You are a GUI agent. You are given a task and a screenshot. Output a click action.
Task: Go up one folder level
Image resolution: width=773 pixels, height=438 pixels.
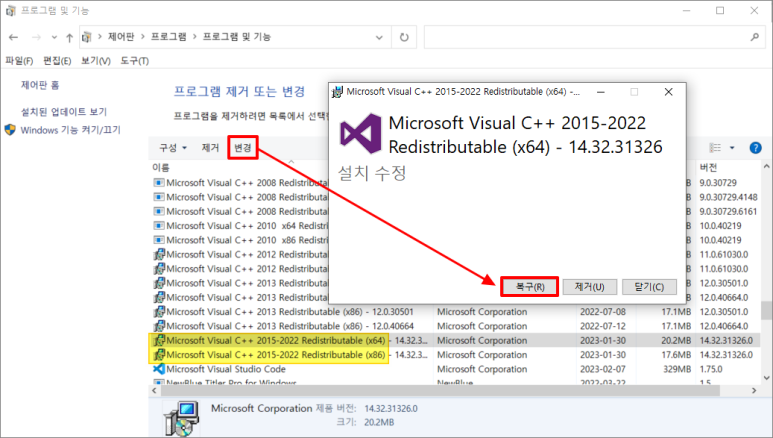click(70, 37)
